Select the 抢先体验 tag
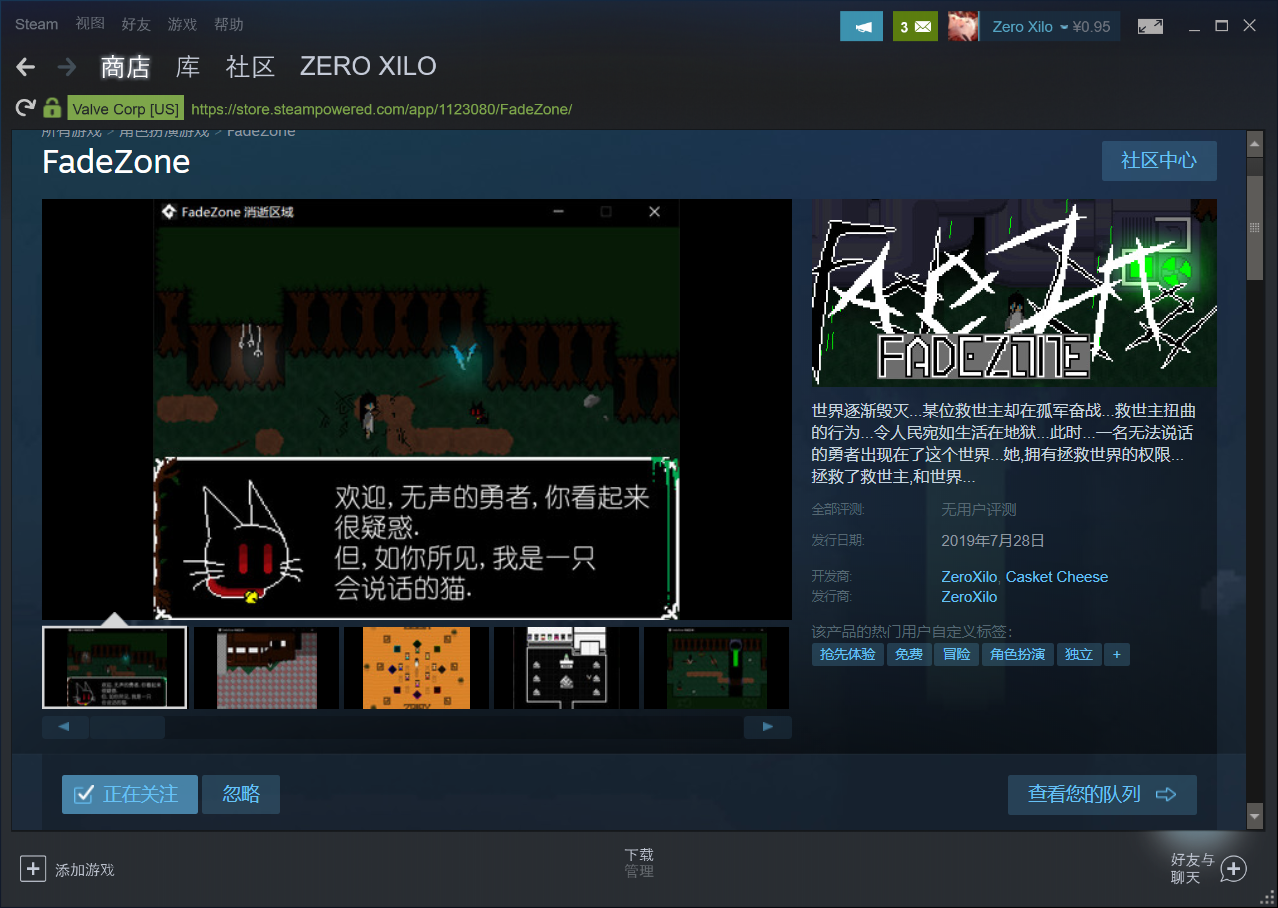Viewport: 1278px width, 908px height. [x=848, y=654]
